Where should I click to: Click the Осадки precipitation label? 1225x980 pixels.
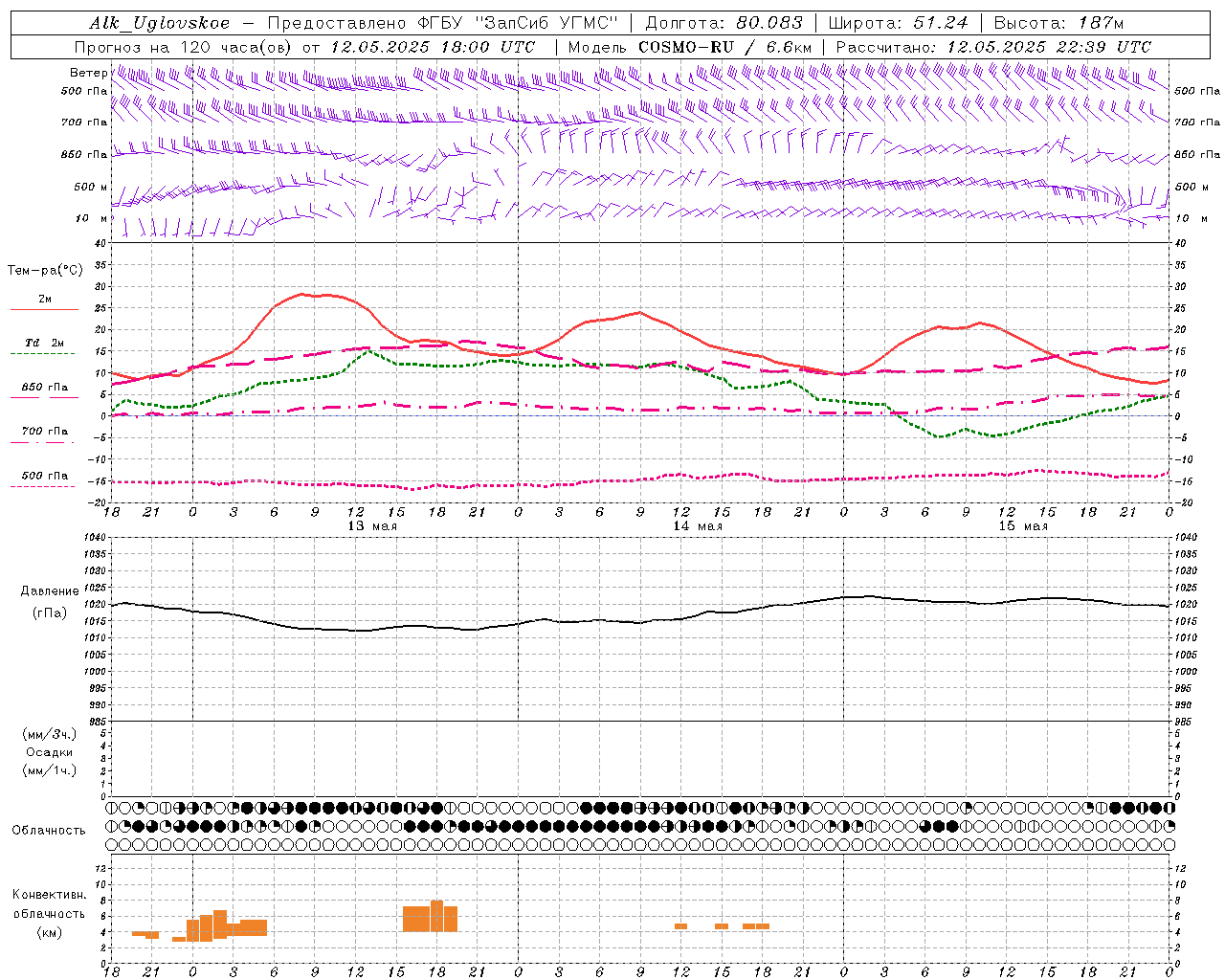point(50,753)
